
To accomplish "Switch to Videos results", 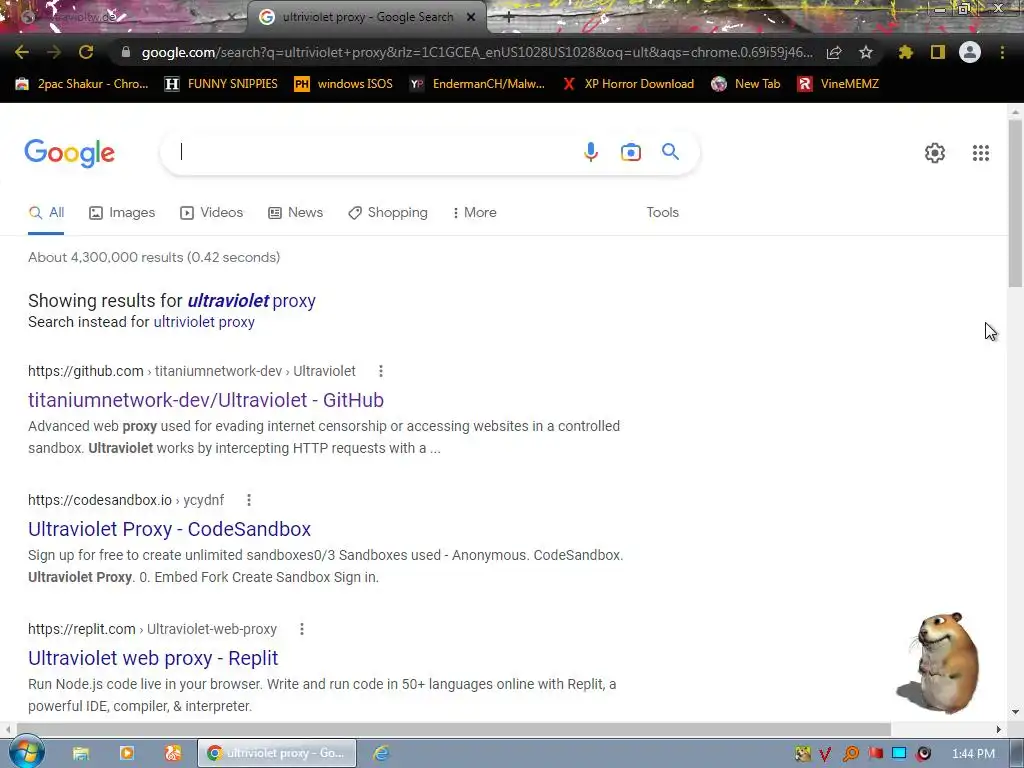I will pos(212,213).
